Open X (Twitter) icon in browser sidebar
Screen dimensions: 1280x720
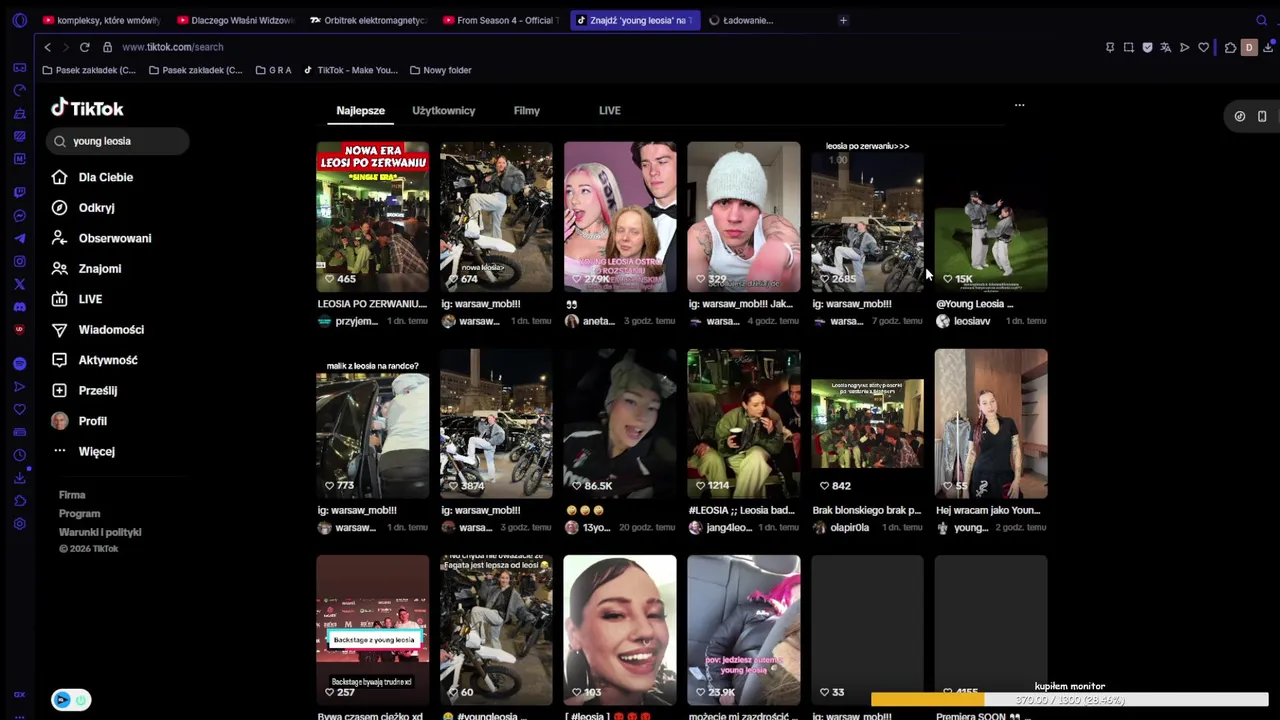tap(20, 285)
